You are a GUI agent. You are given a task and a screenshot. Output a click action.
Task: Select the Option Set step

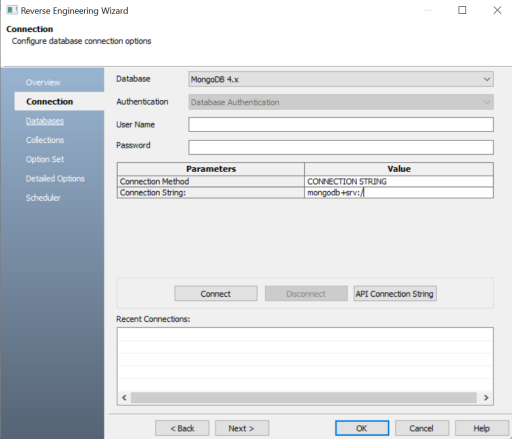[45, 159]
